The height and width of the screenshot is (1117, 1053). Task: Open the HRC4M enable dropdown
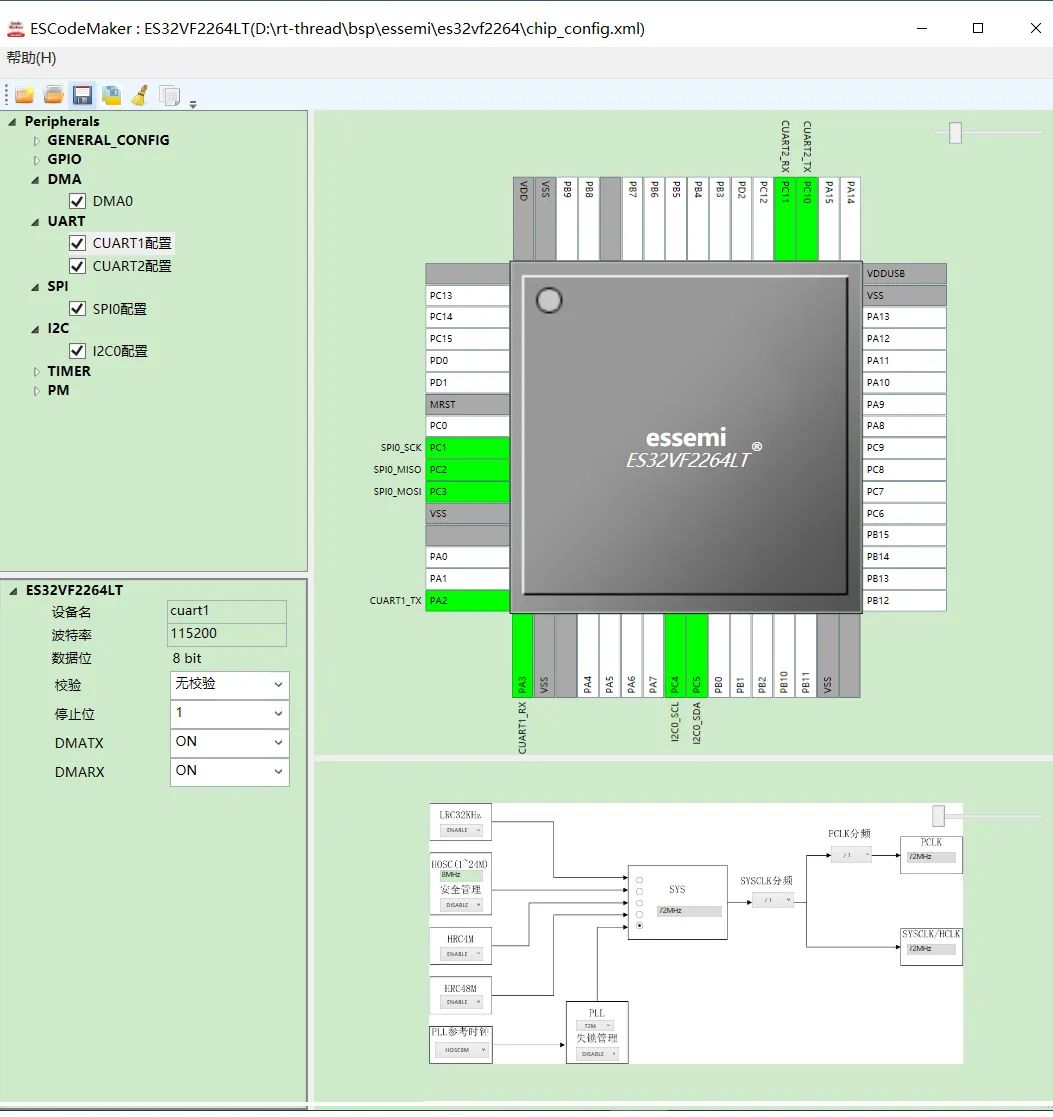461,954
